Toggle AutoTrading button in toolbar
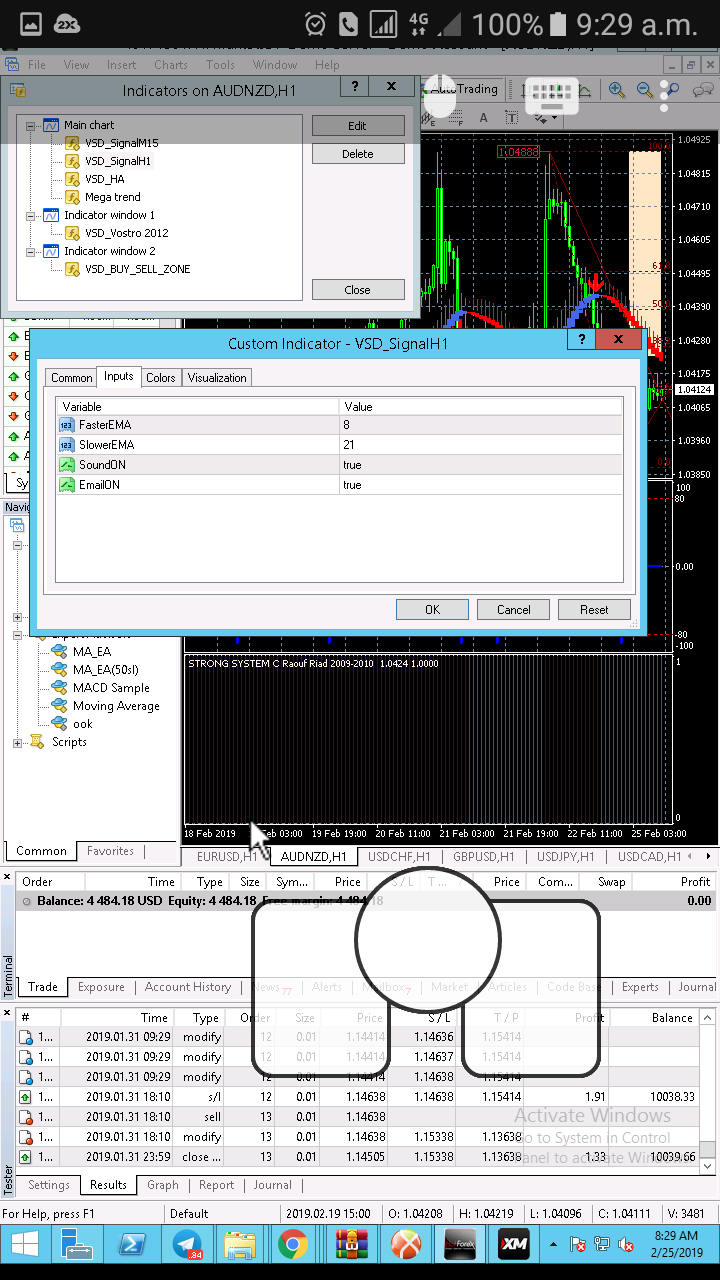 coord(462,89)
